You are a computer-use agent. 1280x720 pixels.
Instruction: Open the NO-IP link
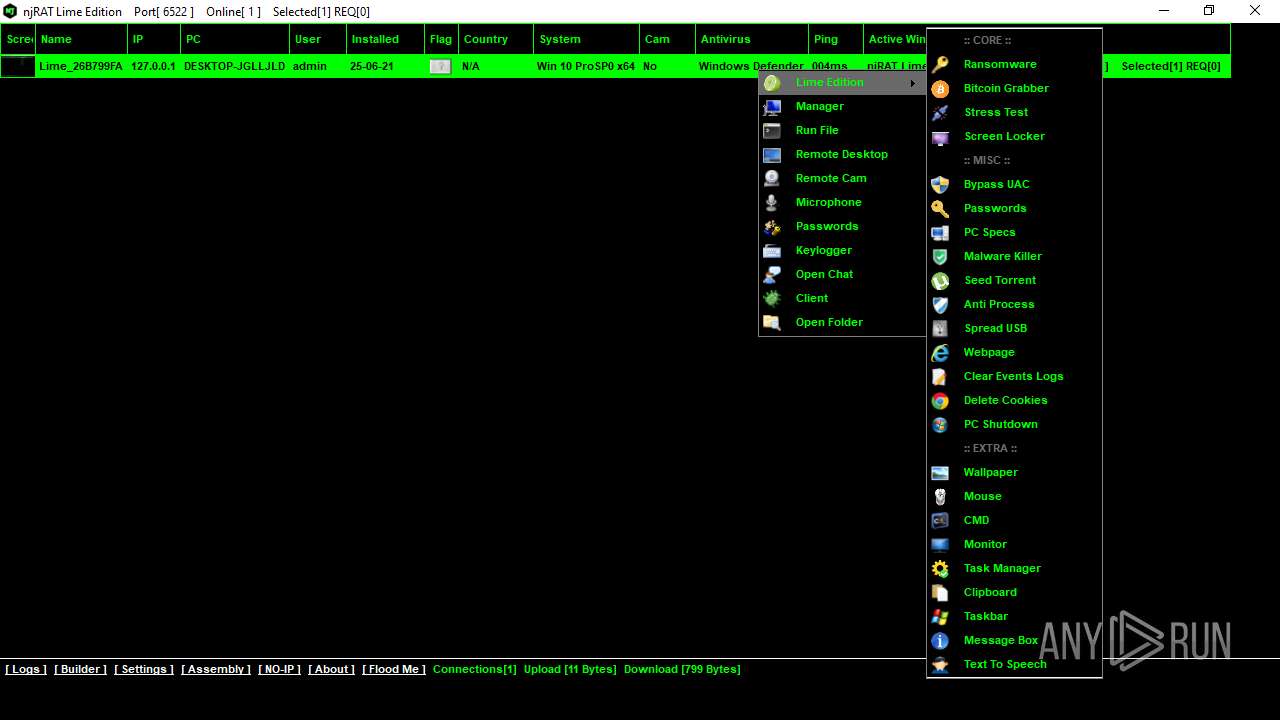(x=279, y=669)
